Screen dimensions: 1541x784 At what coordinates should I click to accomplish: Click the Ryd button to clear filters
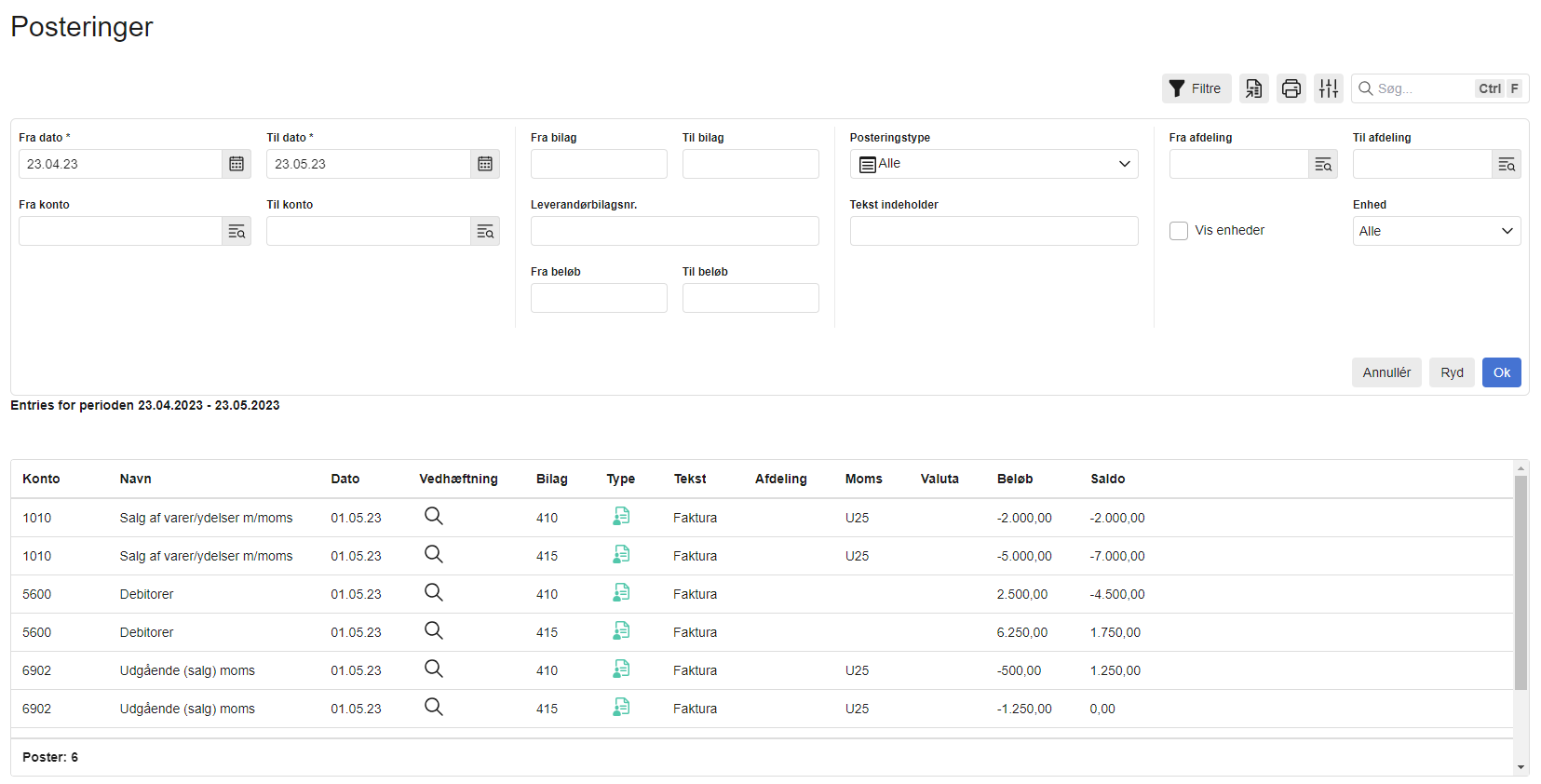tap(1452, 372)
